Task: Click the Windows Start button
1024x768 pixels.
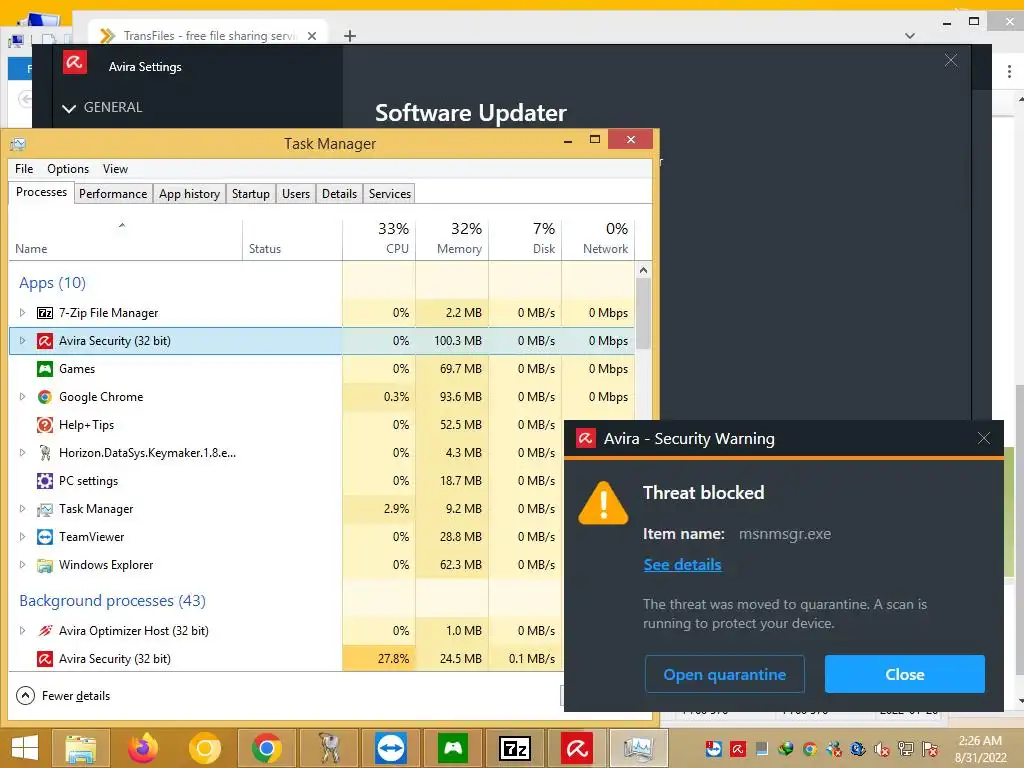Action: point(24,748)
